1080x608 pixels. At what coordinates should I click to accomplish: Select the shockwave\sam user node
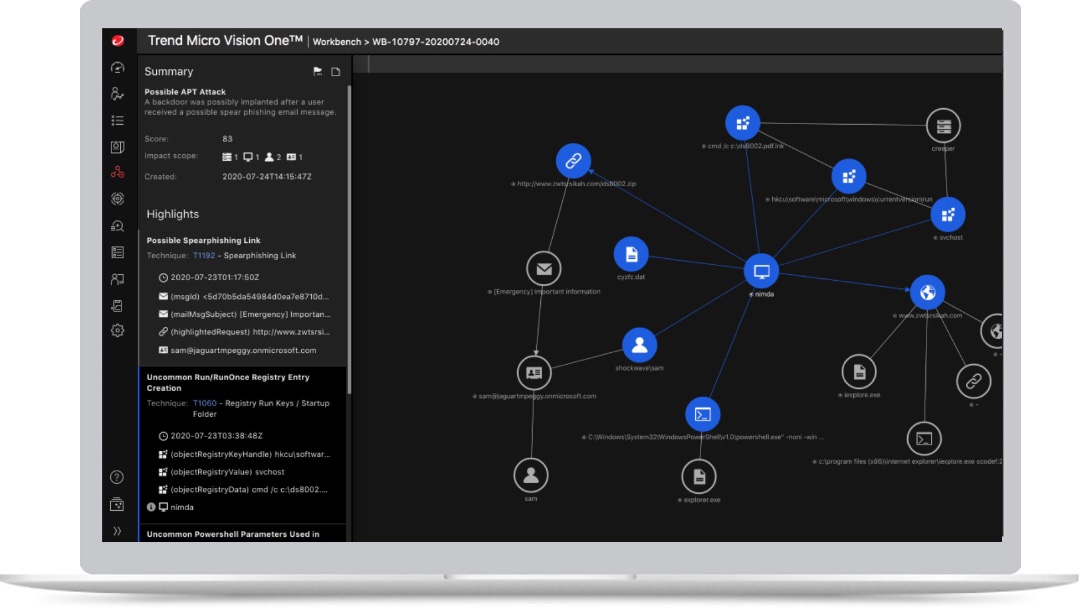coord(639,345)
